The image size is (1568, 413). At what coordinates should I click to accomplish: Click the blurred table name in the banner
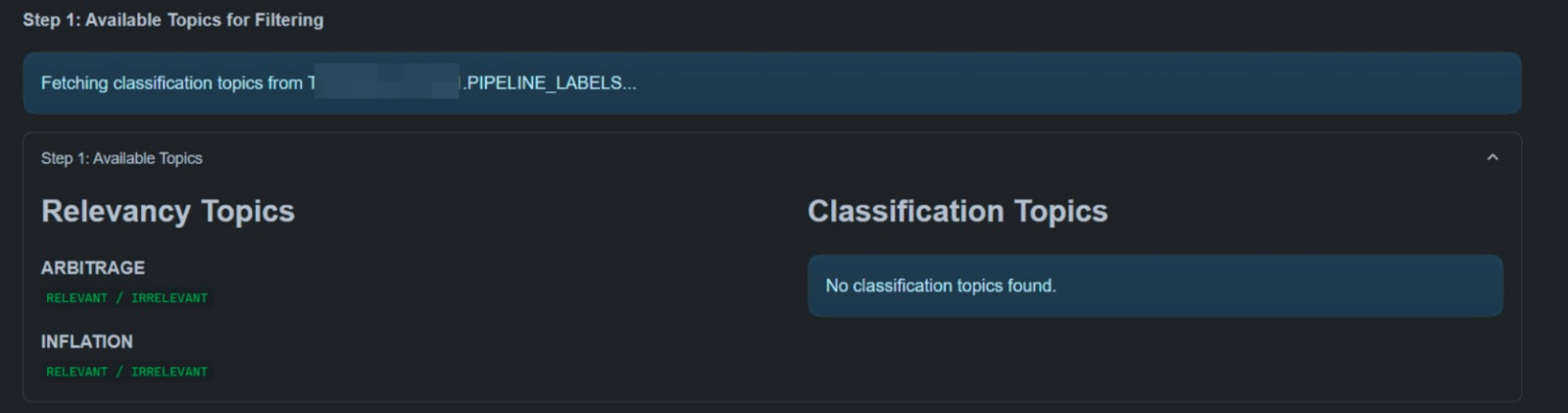387,82
